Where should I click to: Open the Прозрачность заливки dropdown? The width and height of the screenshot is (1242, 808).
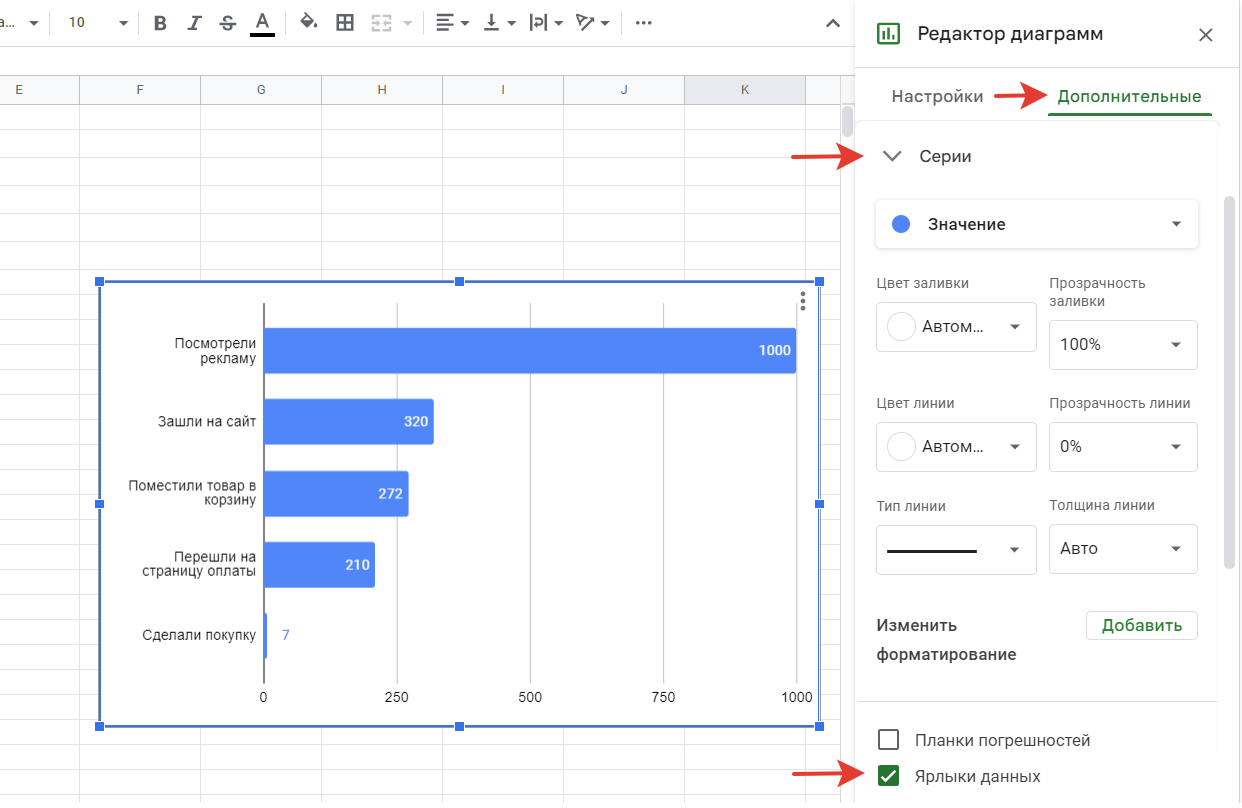click(x=1122, y=345)
